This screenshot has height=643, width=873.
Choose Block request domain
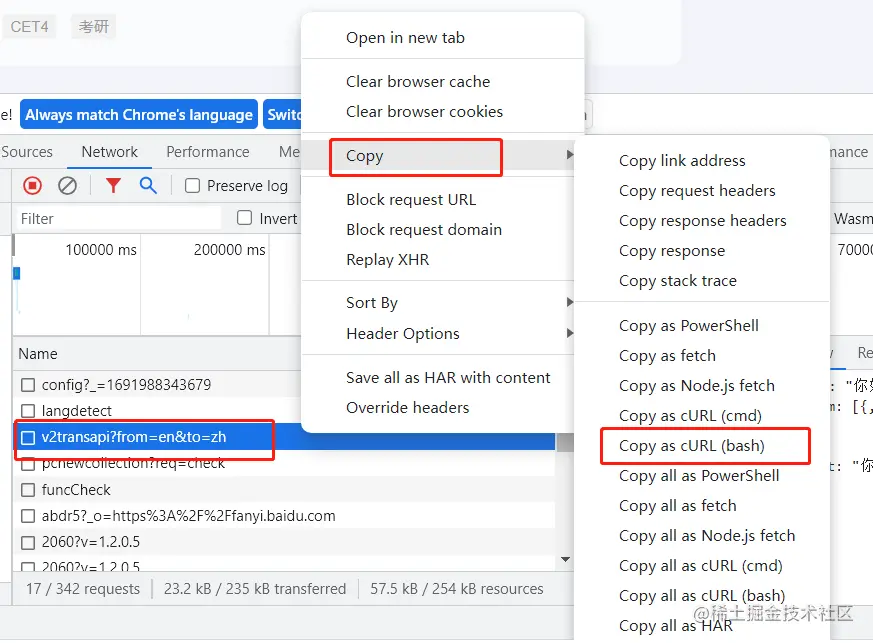424,229
